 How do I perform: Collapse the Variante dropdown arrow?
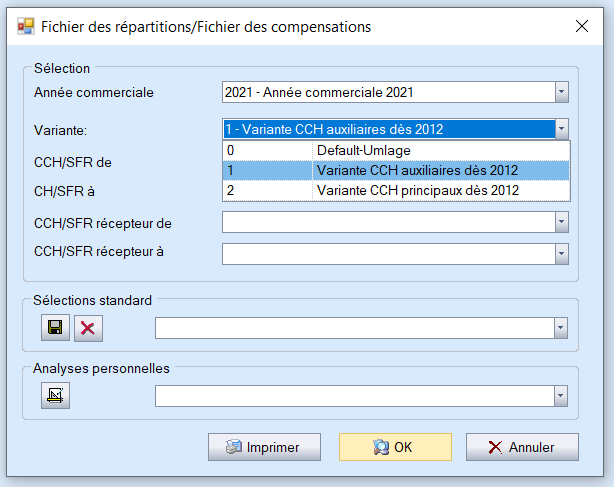(561, 129)
